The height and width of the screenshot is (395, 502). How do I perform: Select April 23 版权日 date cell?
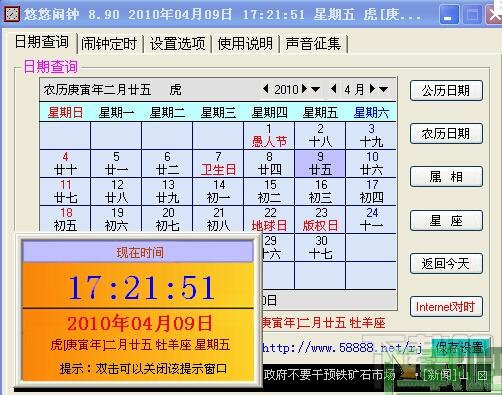coord(320,219)
